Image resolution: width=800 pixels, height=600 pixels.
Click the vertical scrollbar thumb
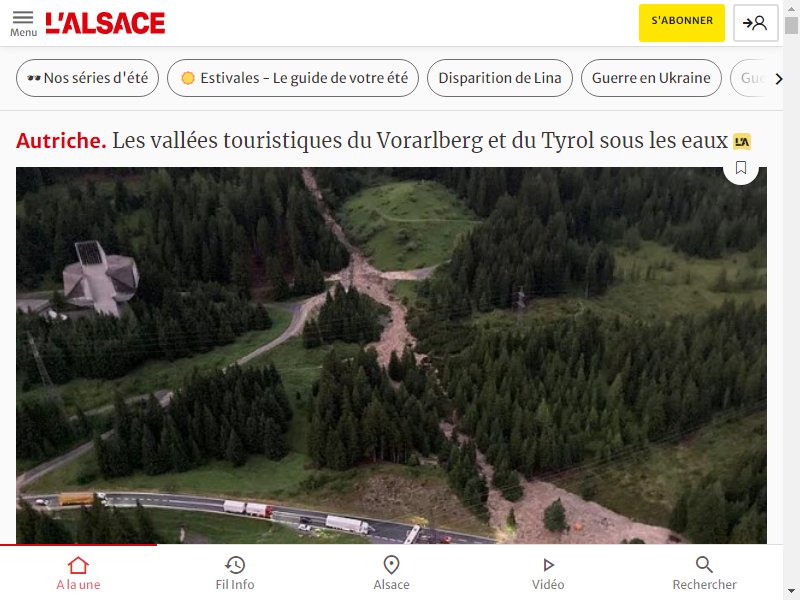tap(791, 25)
